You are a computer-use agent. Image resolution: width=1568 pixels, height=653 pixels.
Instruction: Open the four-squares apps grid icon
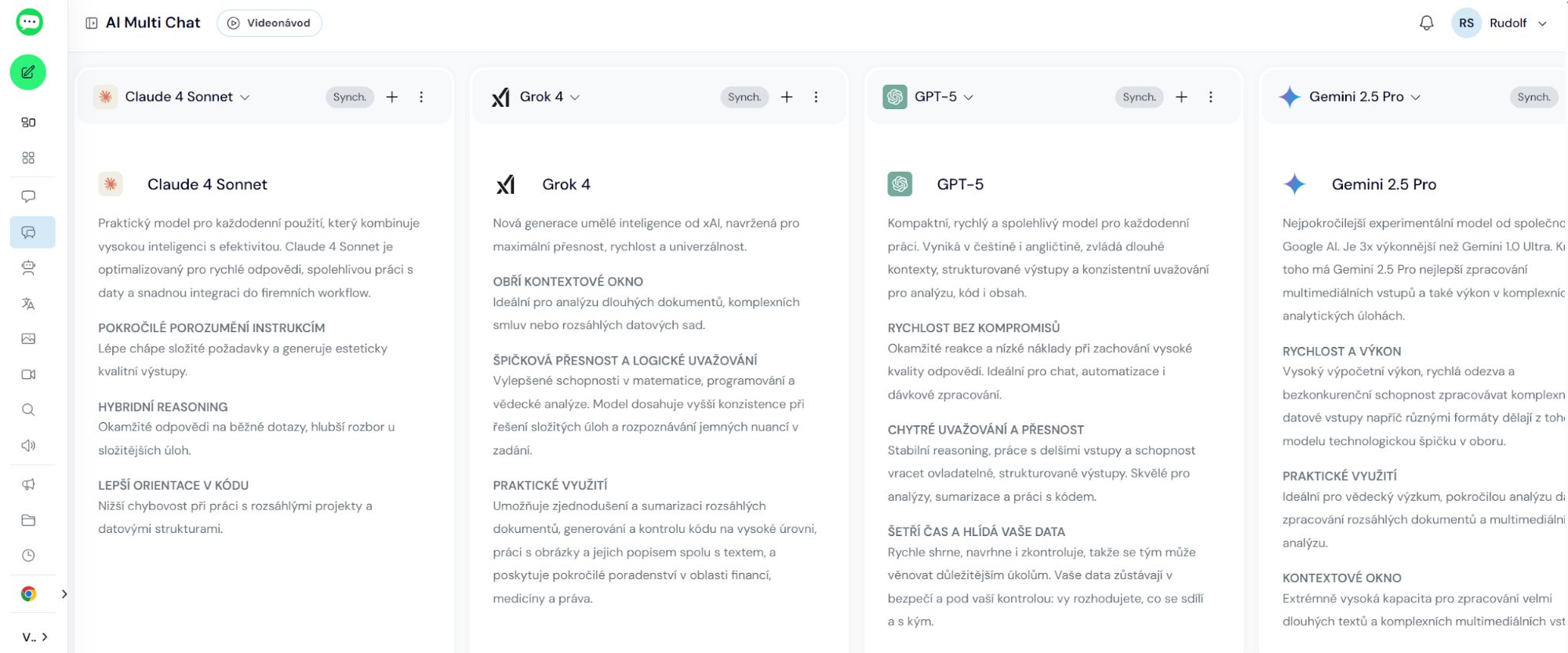click(x=28, y=158)
